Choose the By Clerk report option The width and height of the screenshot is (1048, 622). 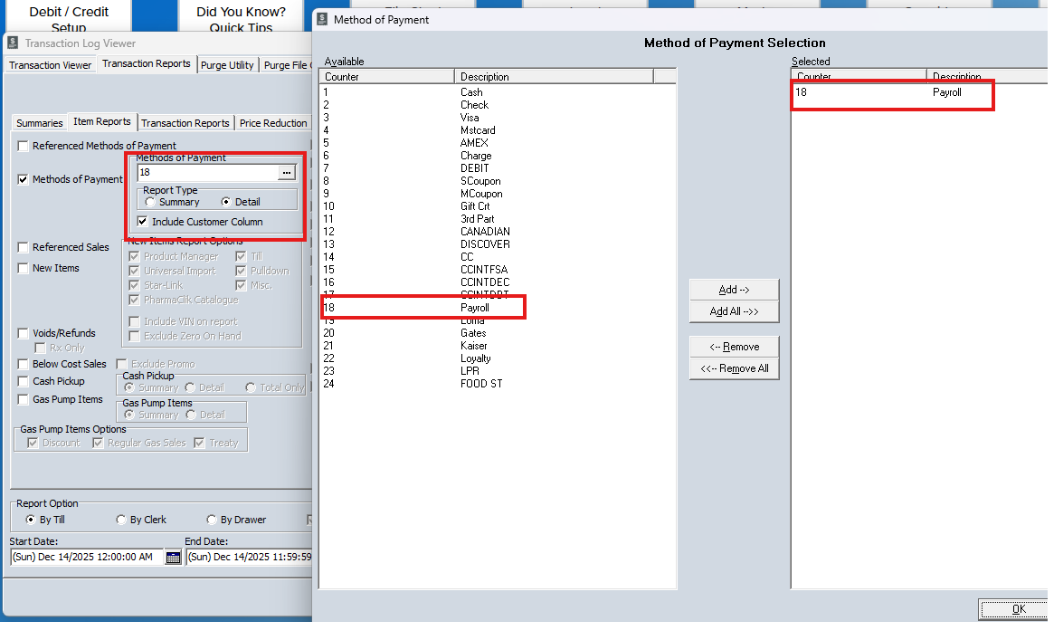121,520
